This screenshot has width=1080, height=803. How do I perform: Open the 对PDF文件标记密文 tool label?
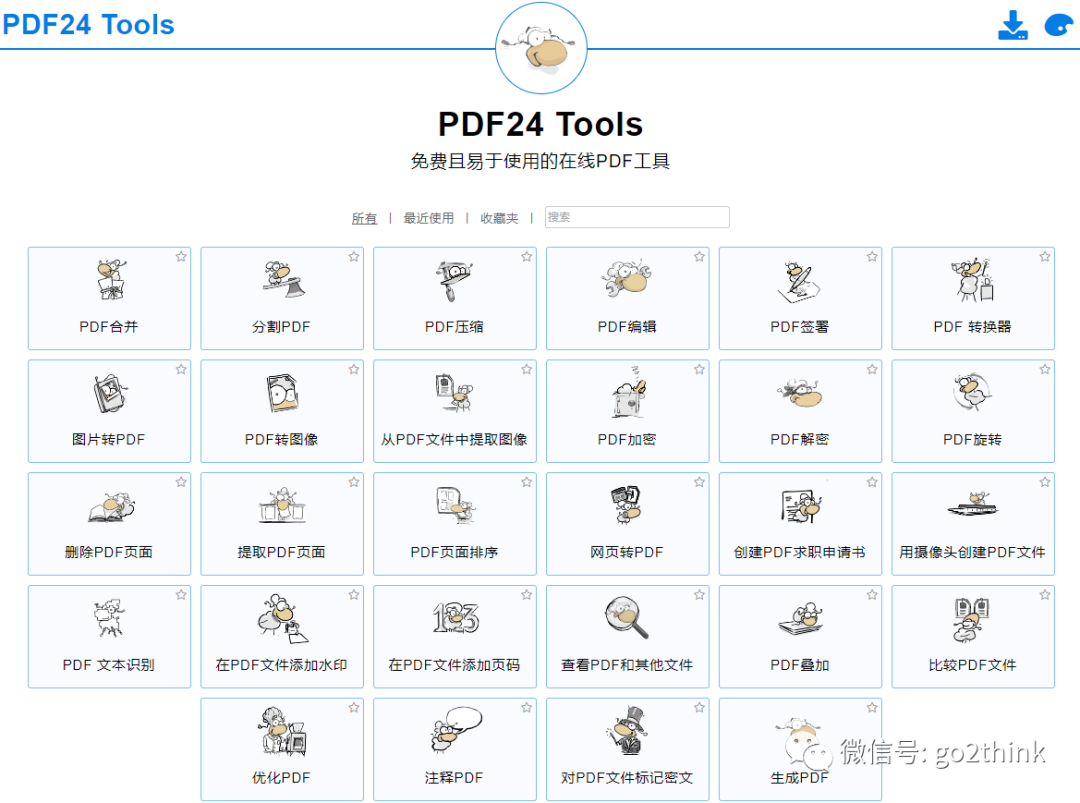point(627,778)
